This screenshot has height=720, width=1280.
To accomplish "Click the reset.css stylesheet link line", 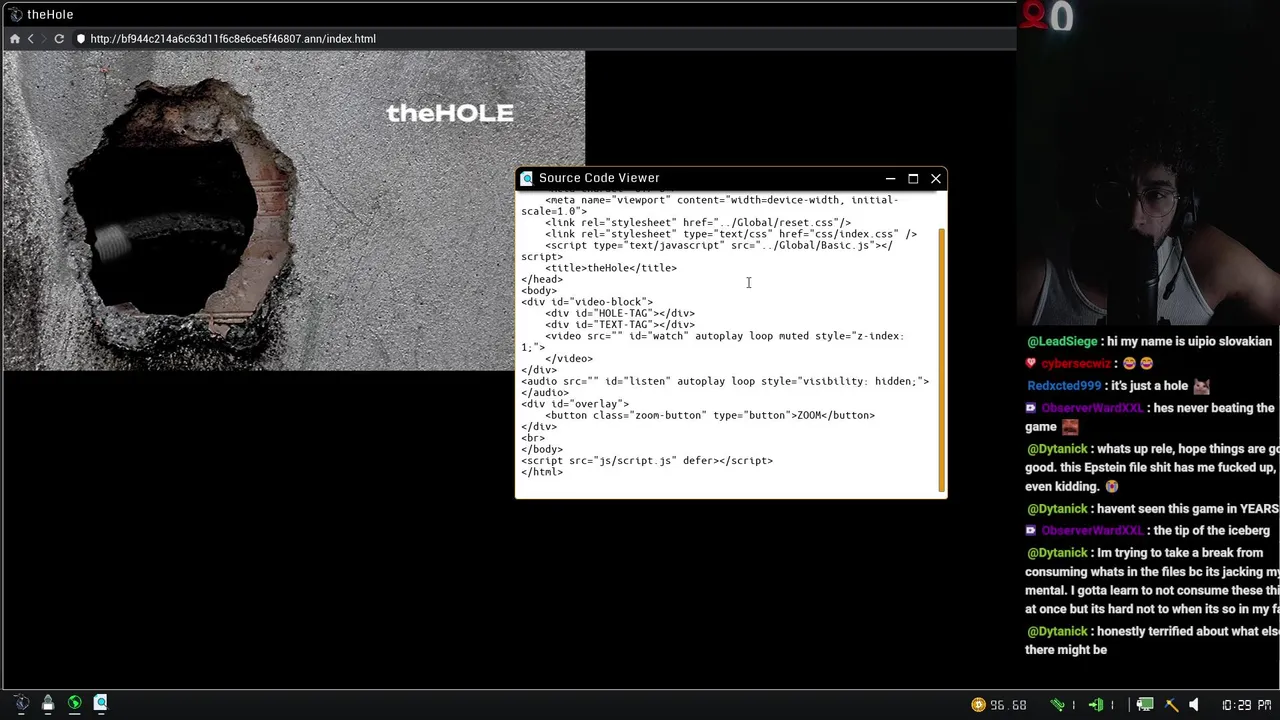I will [698, 222].
